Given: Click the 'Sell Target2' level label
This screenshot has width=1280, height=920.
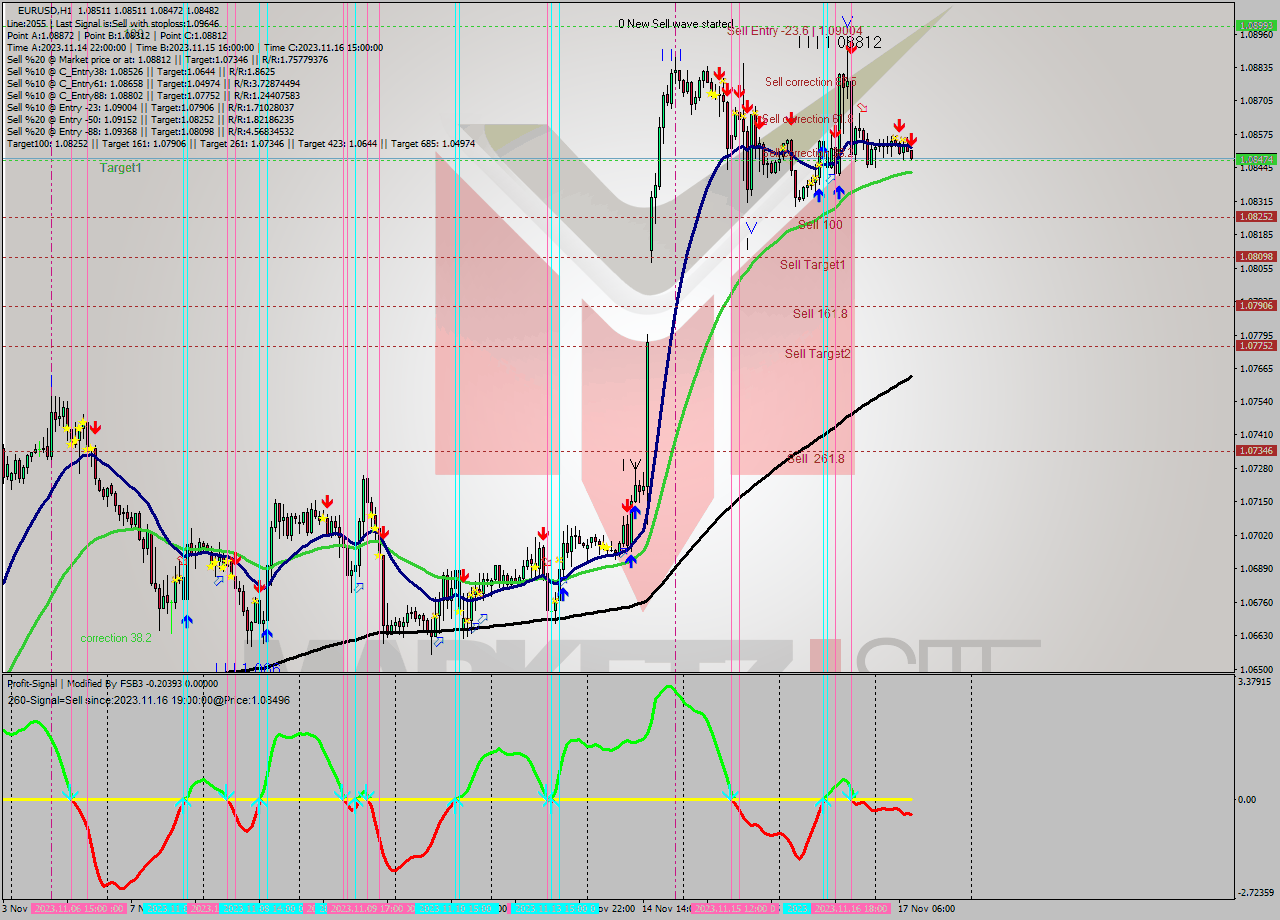Looking at the screenshot, I should [817, 354].
